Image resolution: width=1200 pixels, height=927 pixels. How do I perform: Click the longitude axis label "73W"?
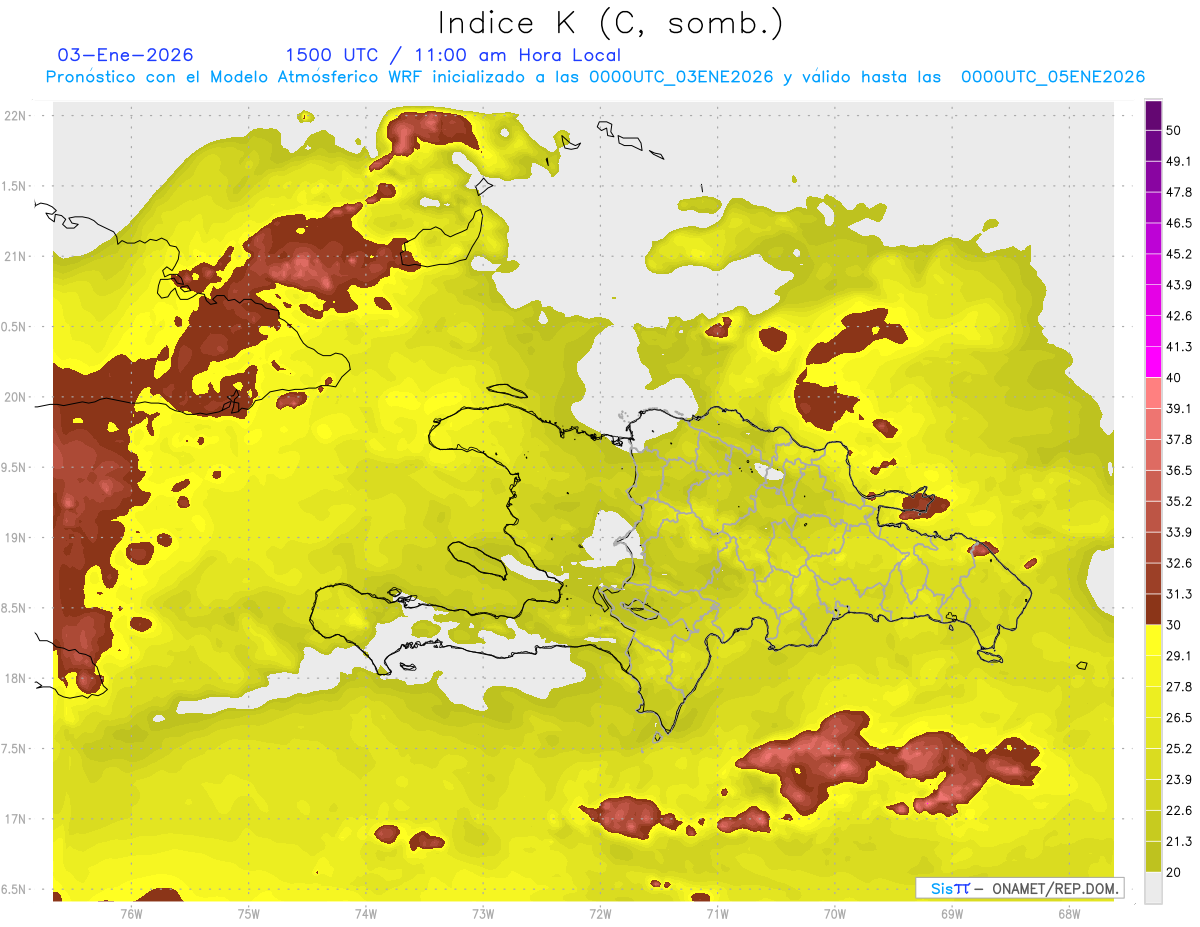[483, 913]
